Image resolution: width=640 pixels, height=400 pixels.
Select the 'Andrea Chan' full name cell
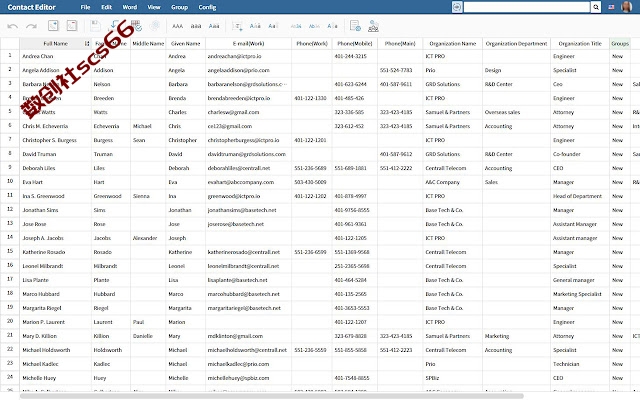point(56,56)
